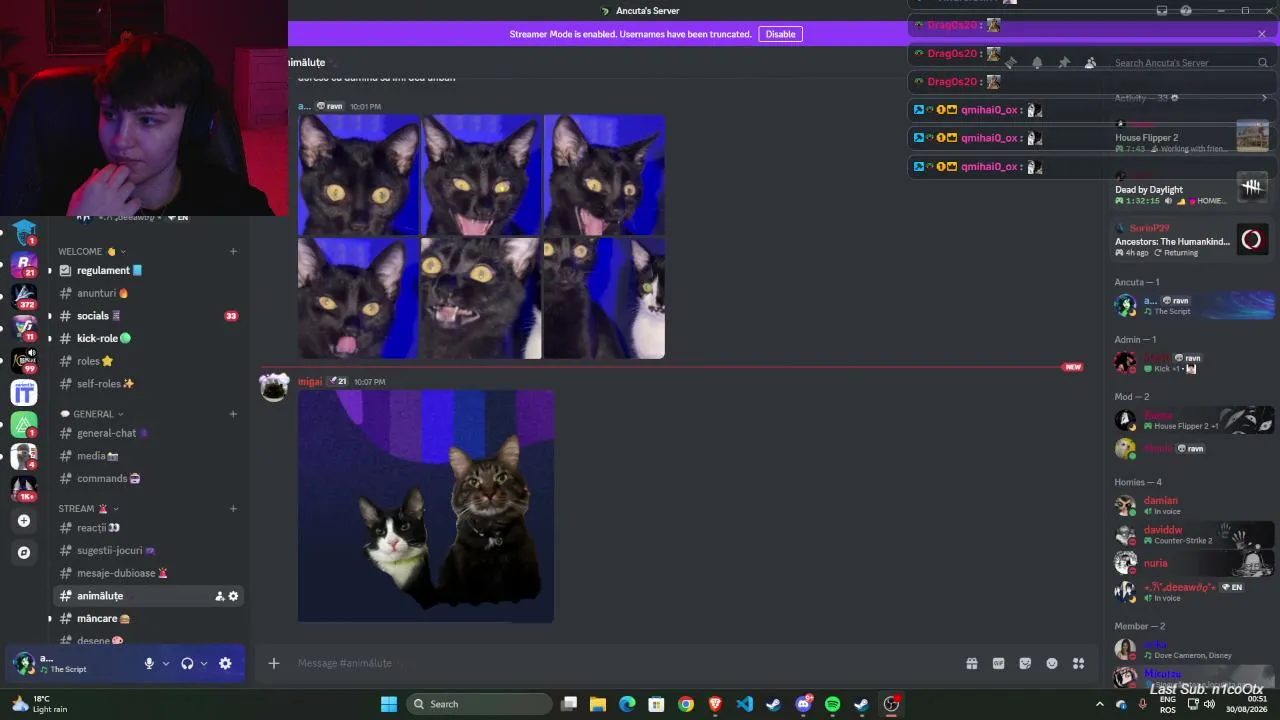Mute the microphone
The image size is (1280, 720).
point(149,663)
